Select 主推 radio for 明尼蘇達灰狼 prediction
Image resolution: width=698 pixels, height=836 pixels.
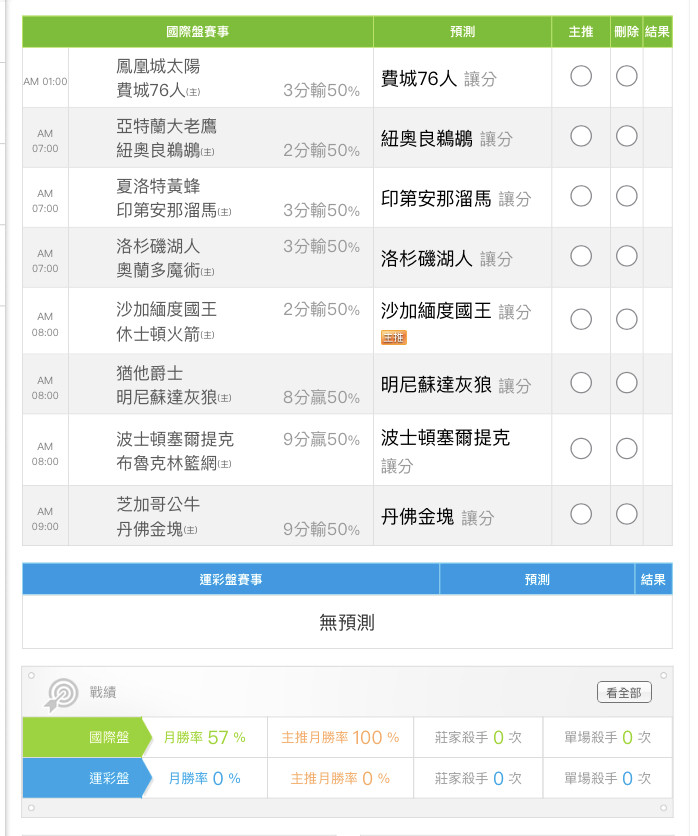[581, 383]
